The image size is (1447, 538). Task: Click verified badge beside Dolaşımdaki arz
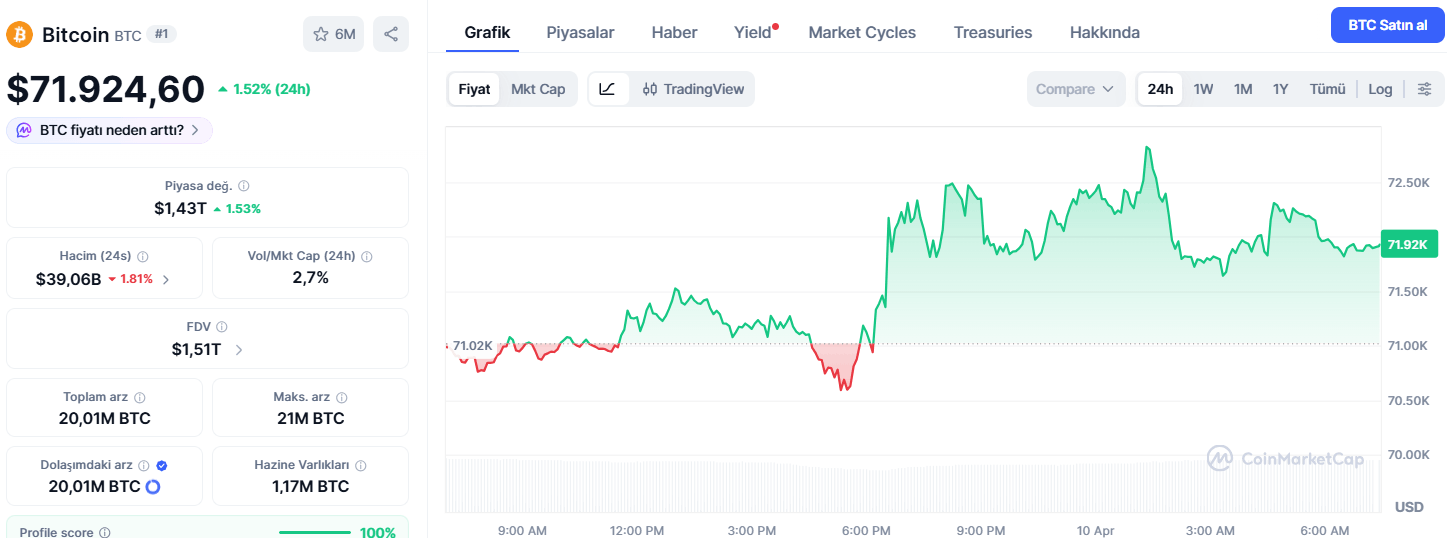tap(162, 465)
